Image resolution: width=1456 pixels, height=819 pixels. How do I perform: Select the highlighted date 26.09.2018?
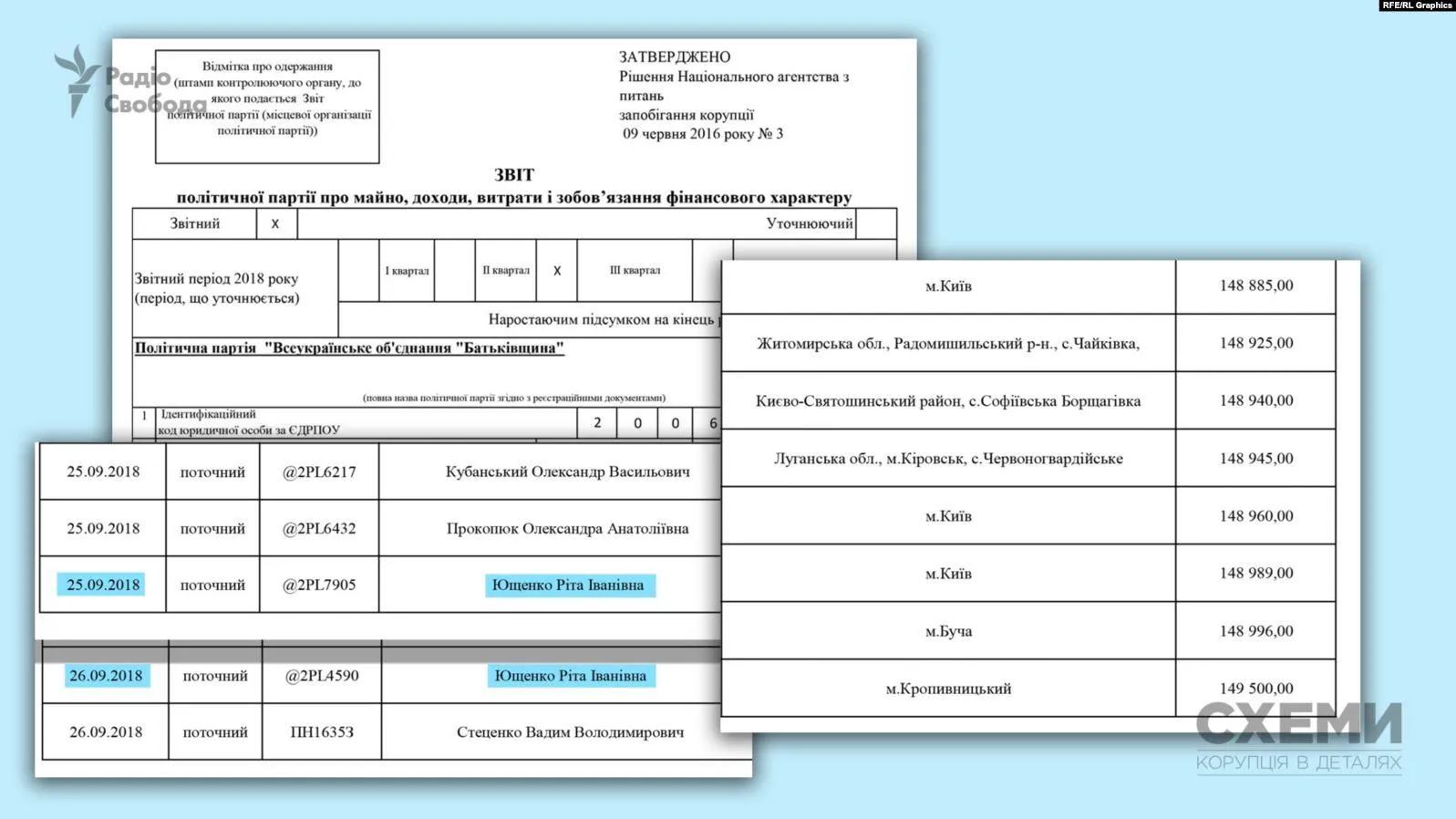[x=106, y=676]
